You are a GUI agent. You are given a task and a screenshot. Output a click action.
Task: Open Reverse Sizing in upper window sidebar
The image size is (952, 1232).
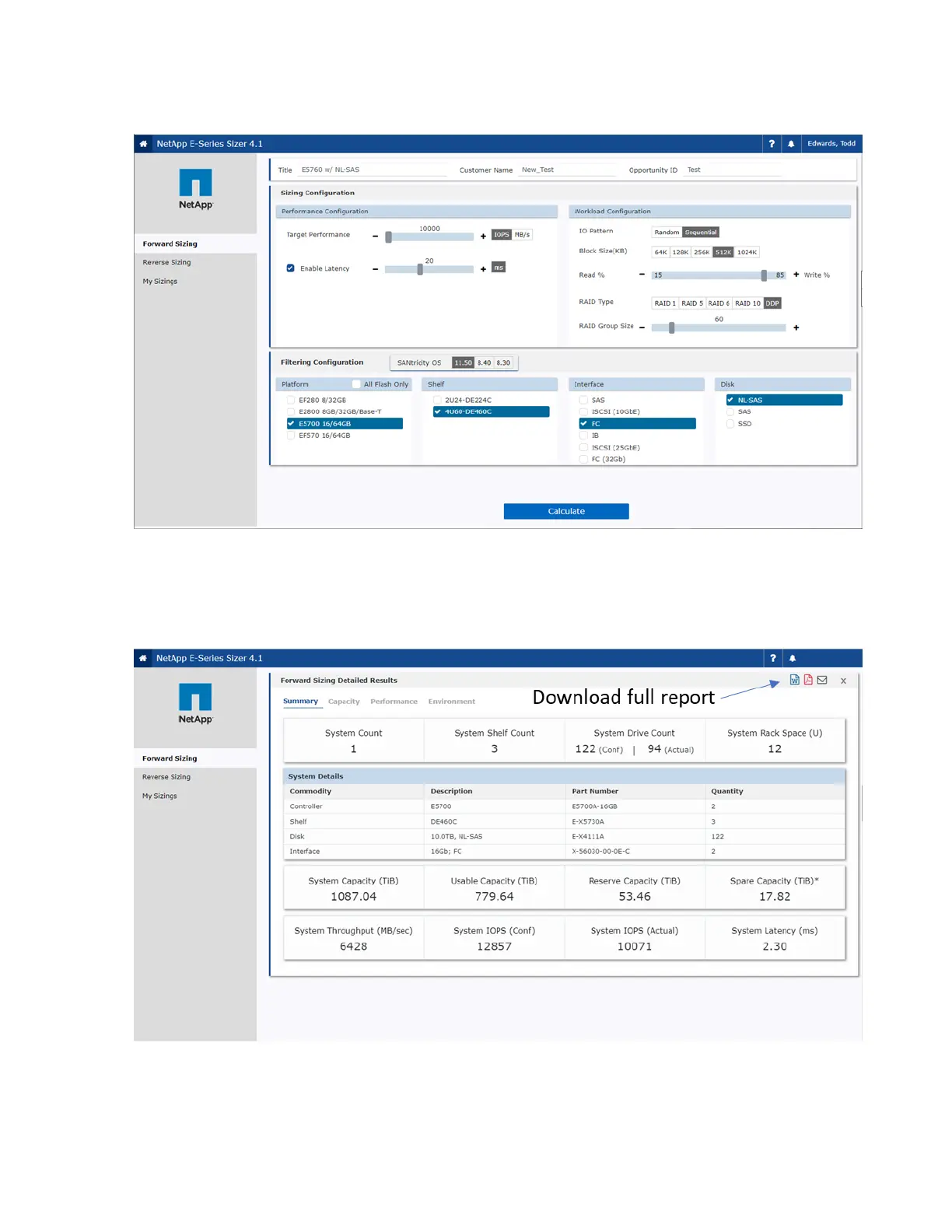166,263
